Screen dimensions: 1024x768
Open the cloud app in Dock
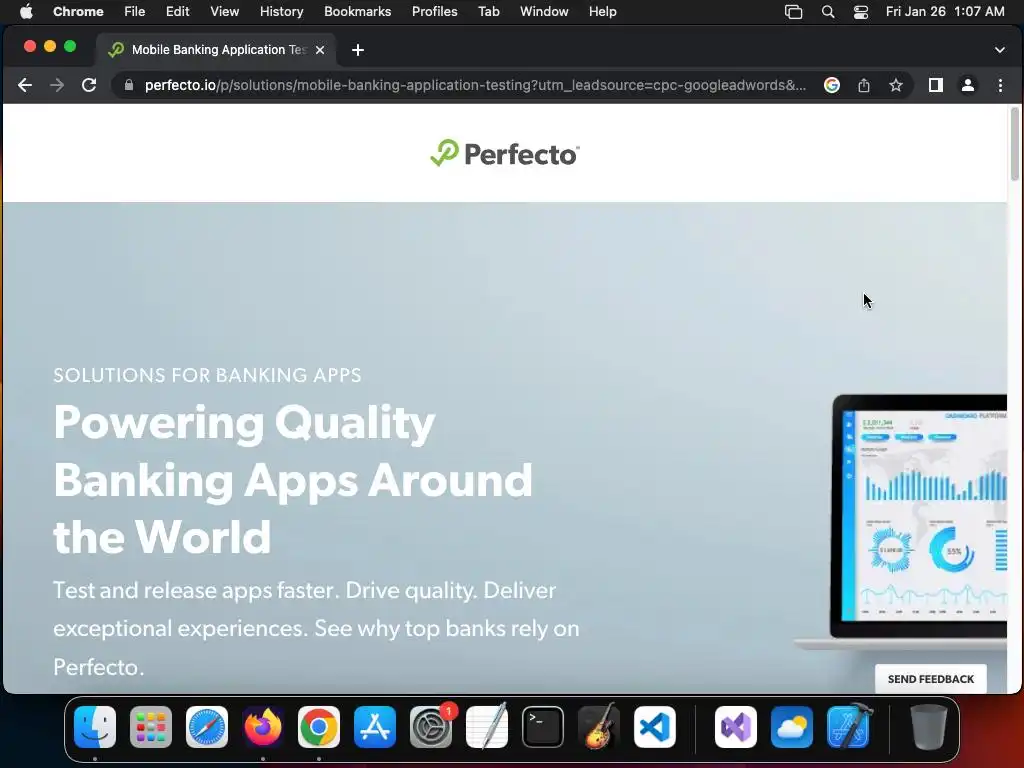pyautogui.click(x=792, y=726)
